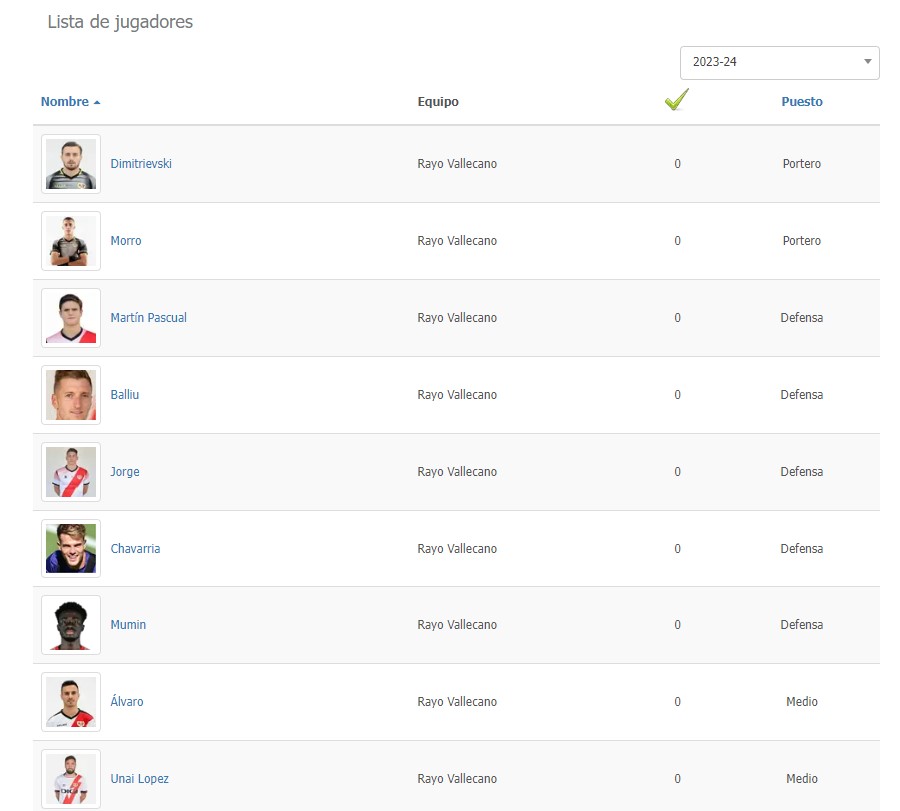The height and width of the screenshot is (811, 900).
Task: Select Balliu's portrait thumbnail
Action: pos(71,395)
